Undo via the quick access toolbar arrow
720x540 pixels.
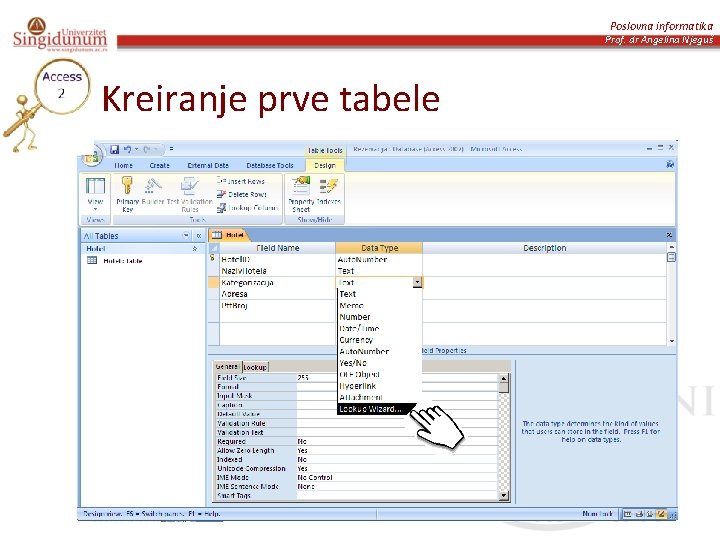(128, 149)
